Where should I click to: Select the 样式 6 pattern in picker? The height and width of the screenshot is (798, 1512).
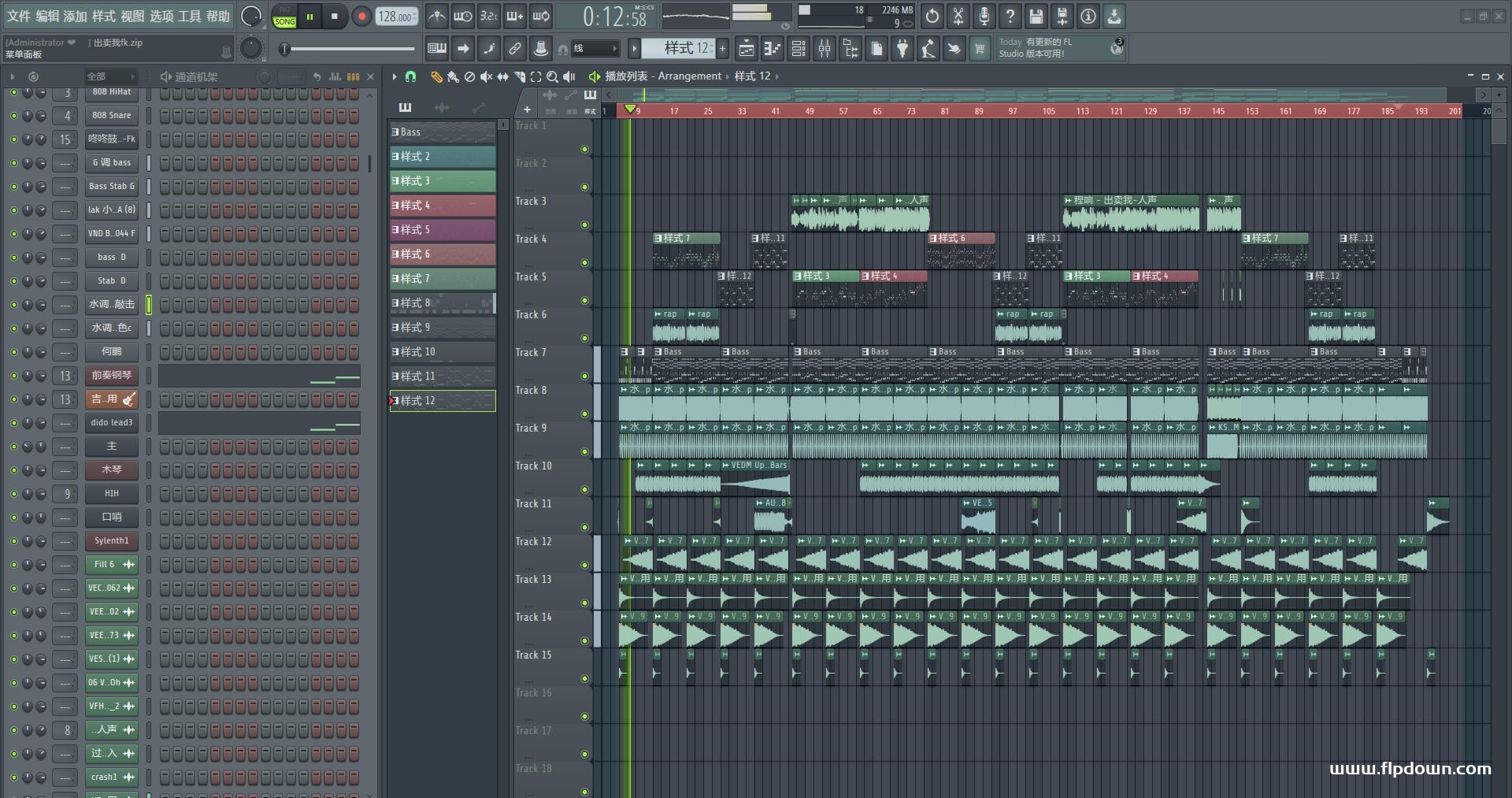click(443, 254)
